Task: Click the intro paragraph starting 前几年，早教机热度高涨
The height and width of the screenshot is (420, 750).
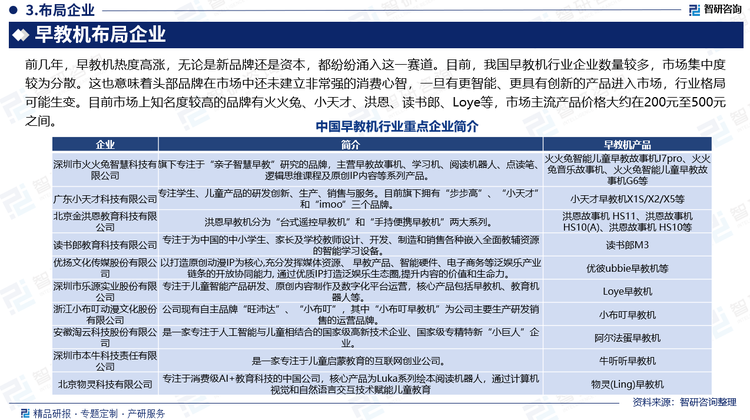Action: click(375, 92)
